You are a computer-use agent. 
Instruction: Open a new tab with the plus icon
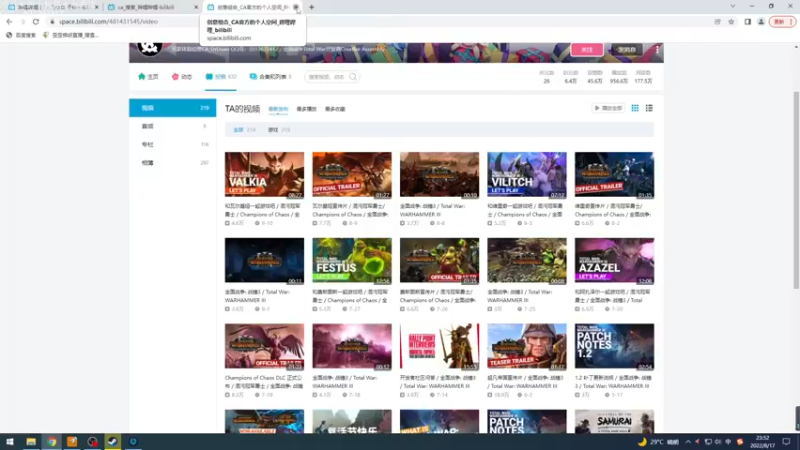click(x=311, y=7)
